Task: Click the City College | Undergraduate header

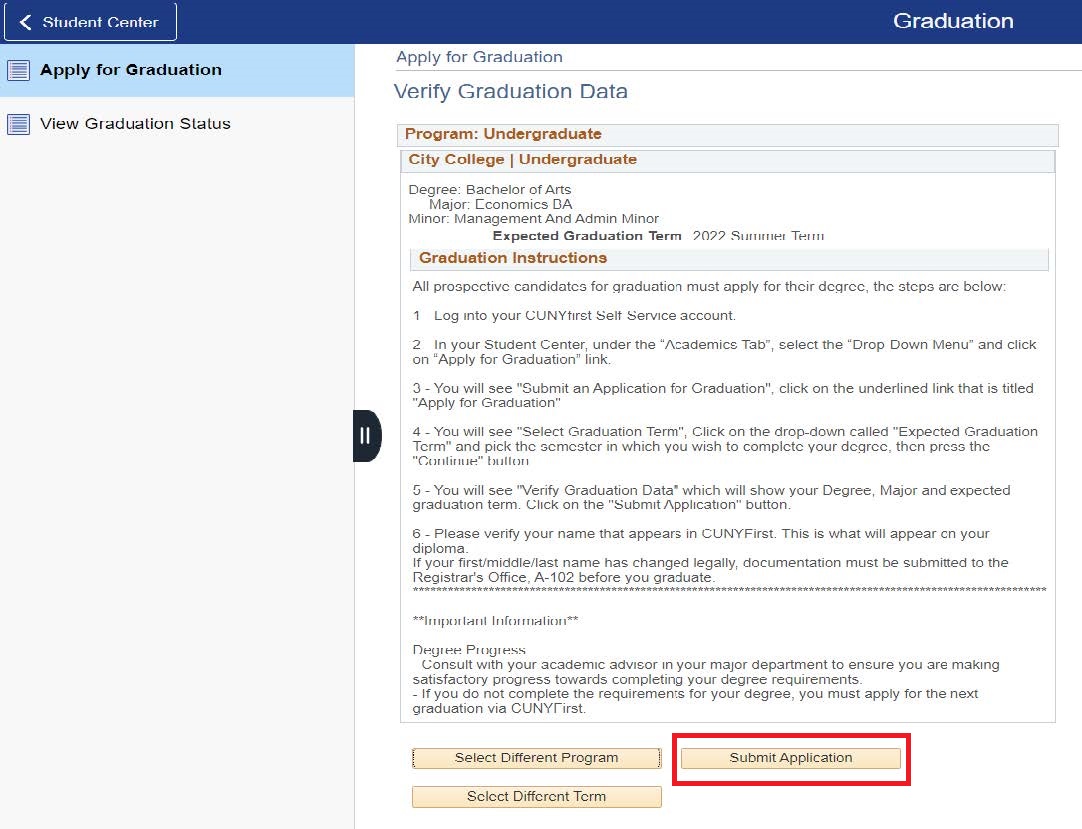Action: (522, 160)
